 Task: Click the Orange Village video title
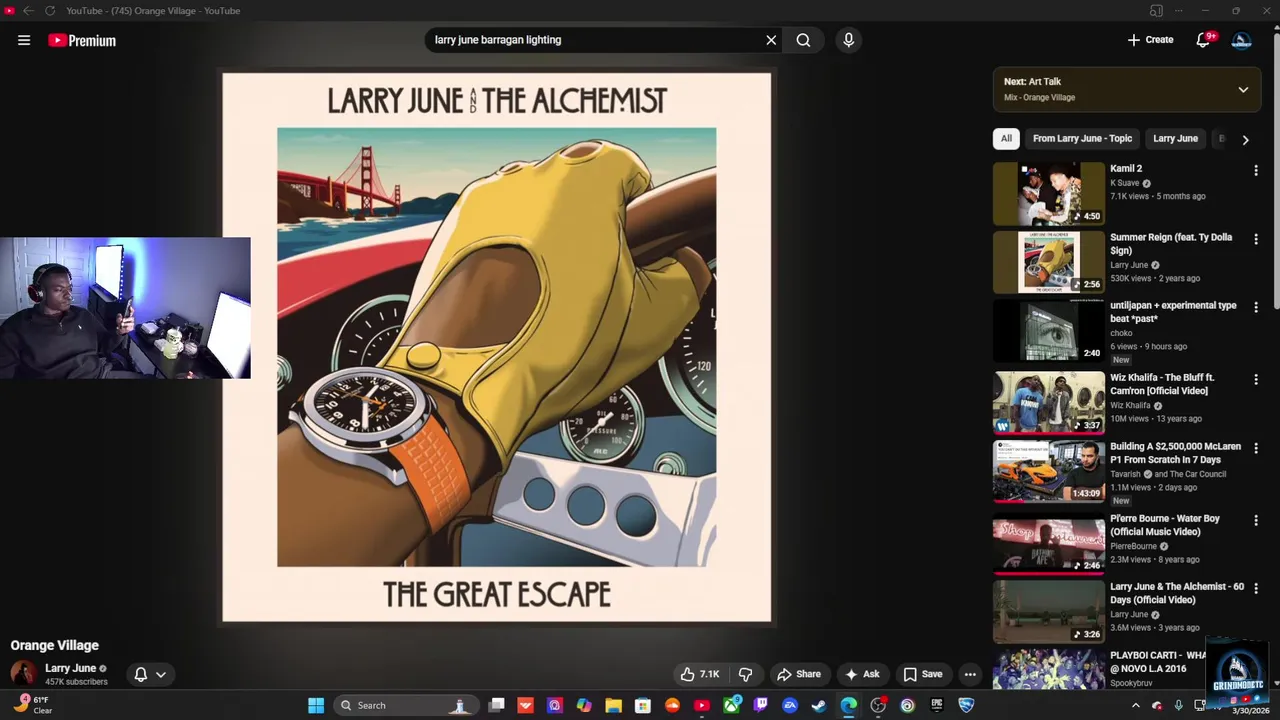click(55, 645)
